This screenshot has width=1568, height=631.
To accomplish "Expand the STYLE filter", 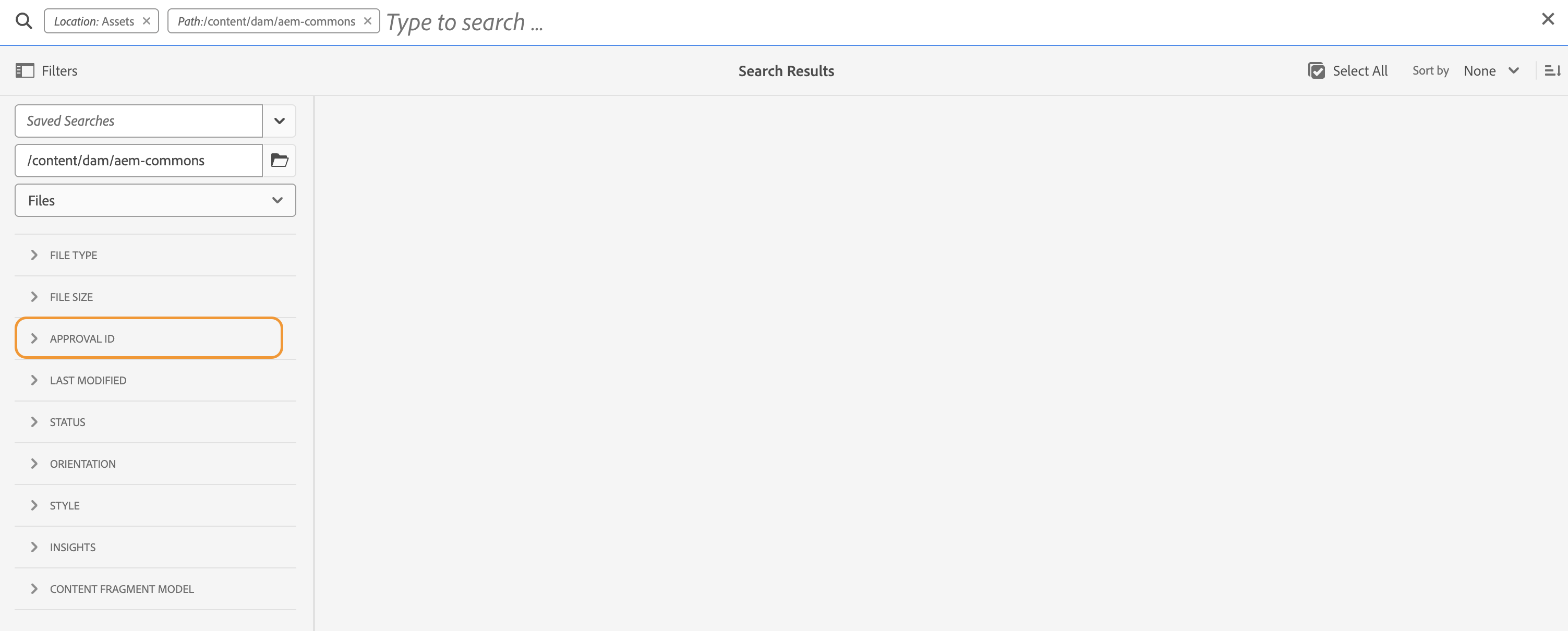I will pyautogui.click(x=155, y=505).
